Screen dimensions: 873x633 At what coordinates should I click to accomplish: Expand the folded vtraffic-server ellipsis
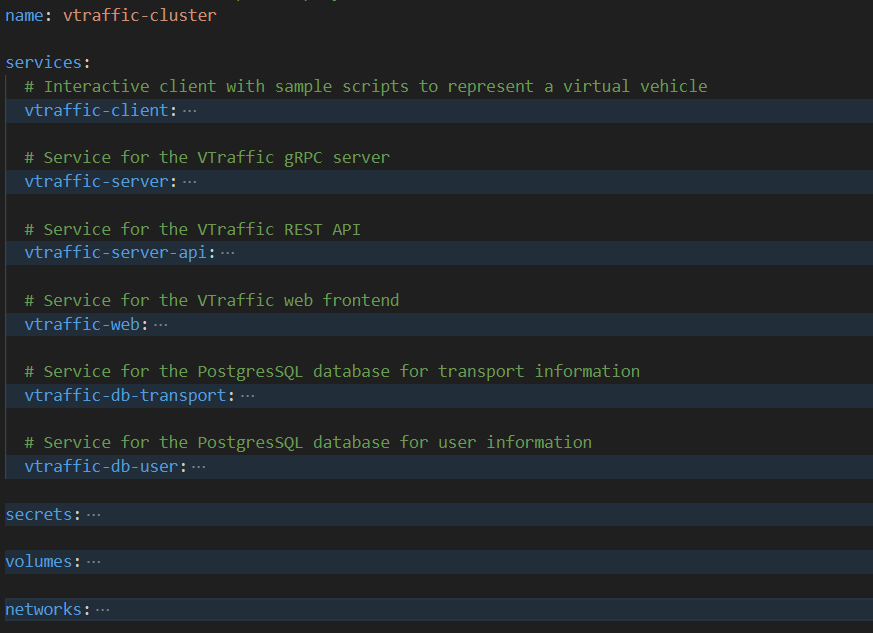(189, 182)
